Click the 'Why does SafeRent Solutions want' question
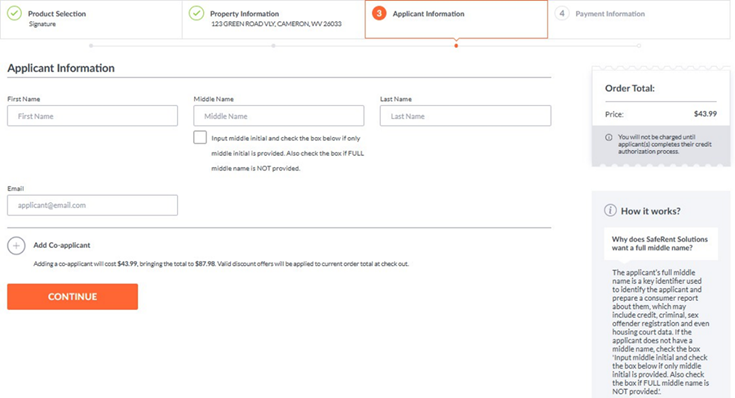Image resolution: width=735 pixels, height=398 pixels. coord(660,243)
